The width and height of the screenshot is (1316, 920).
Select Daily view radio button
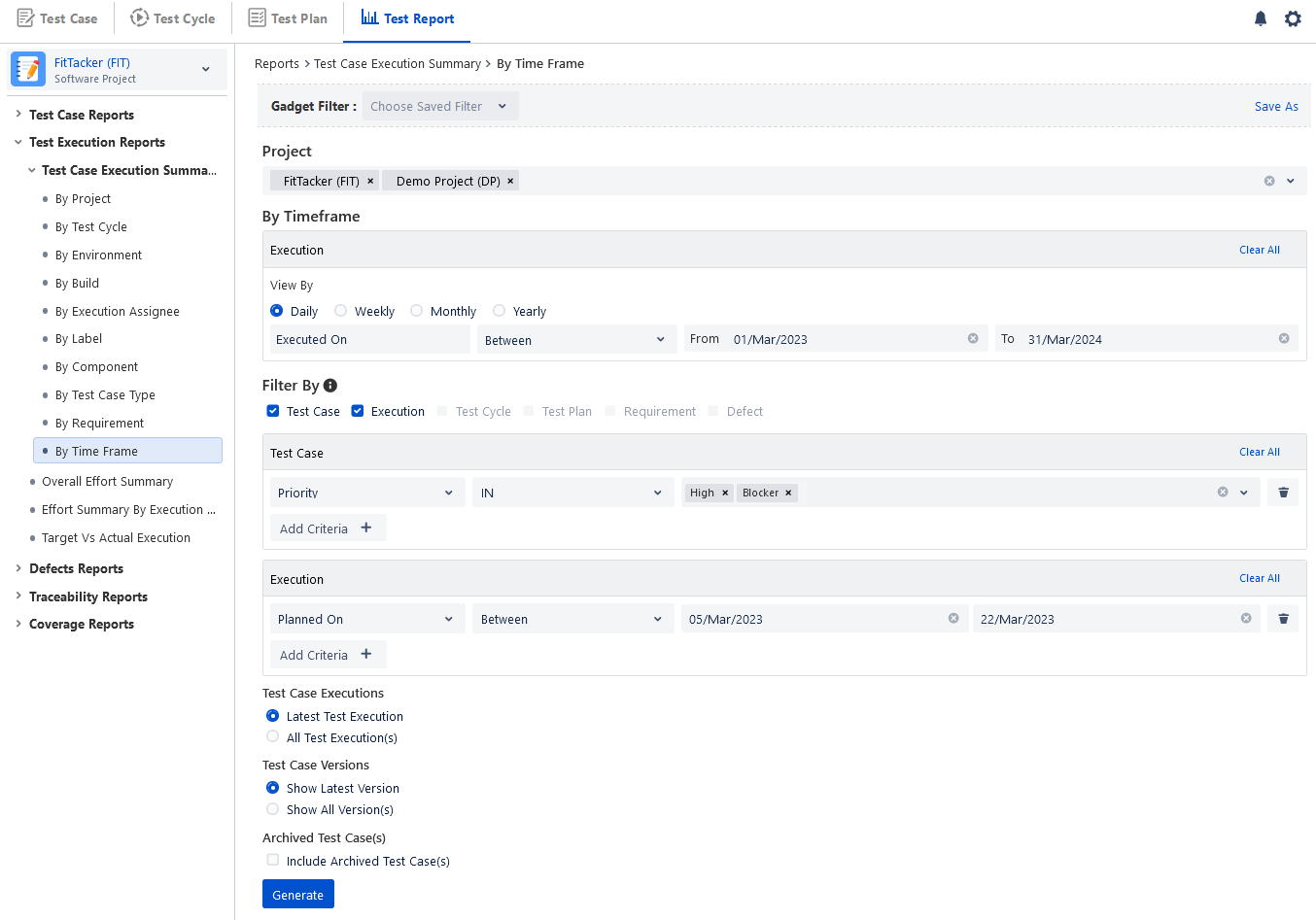pyautogui.click(x=277, y=311)
